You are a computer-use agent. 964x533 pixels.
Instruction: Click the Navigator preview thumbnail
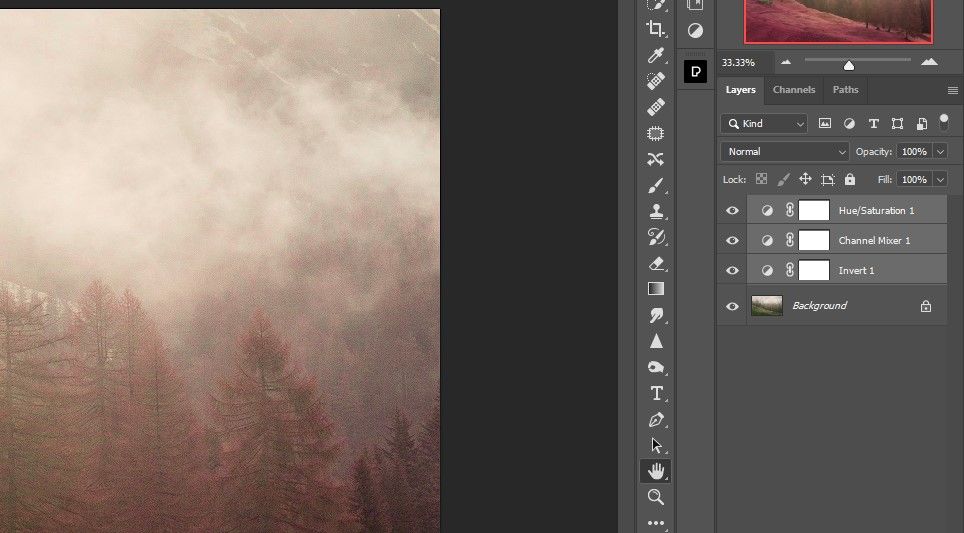(x=838, y=22)
